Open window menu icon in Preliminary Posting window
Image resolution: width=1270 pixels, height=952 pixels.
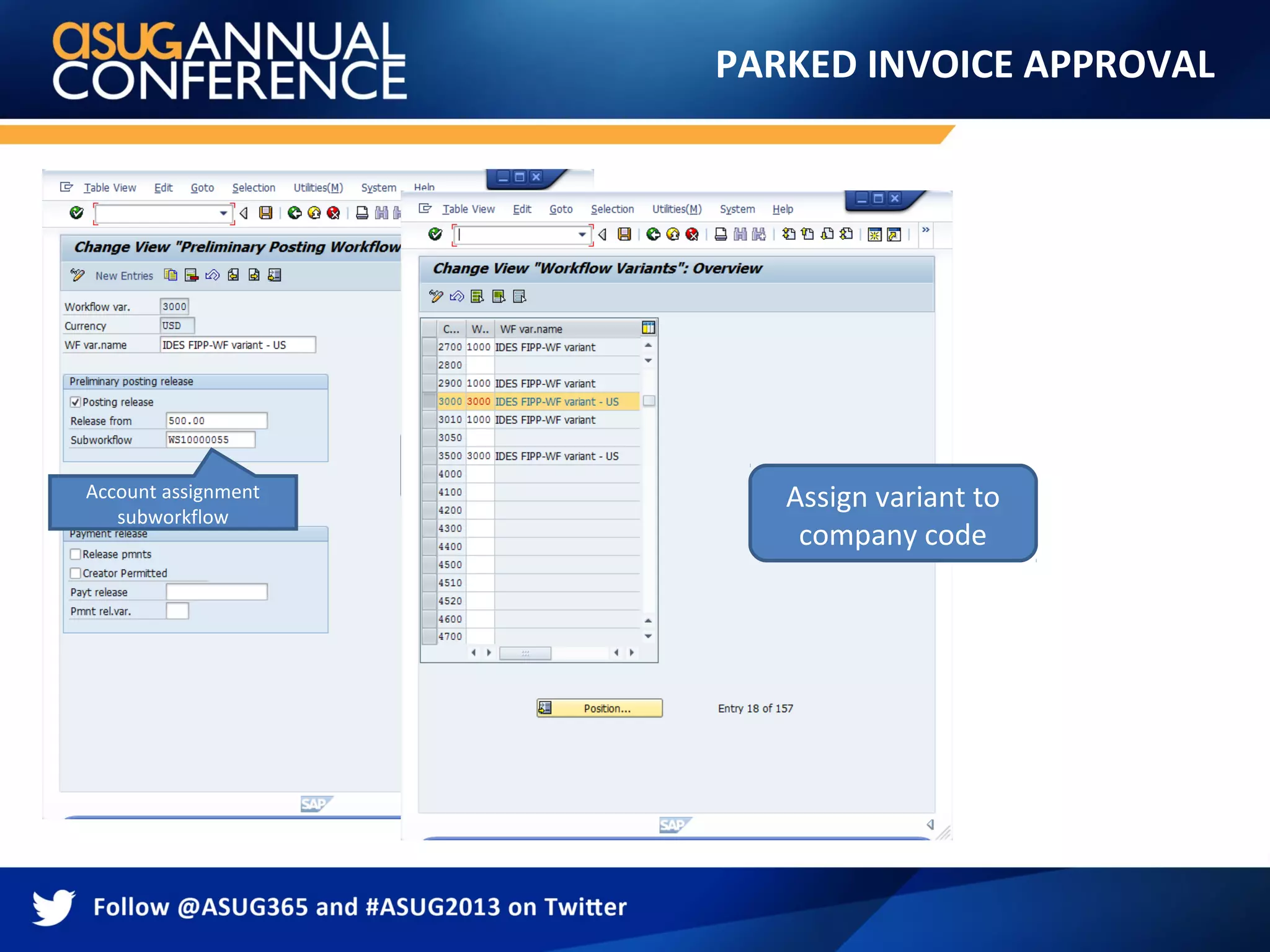tap(66, 187)
